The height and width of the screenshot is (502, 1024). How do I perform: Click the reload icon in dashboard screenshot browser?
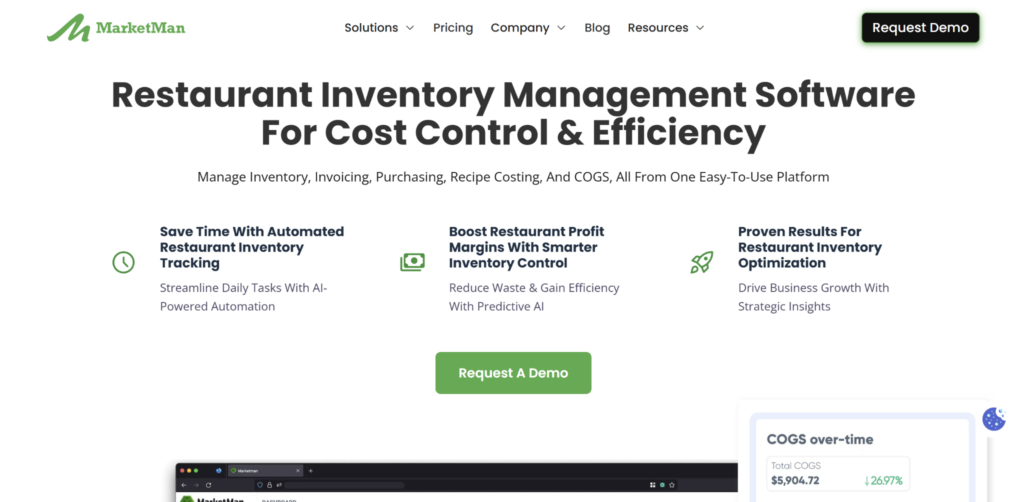208,485
